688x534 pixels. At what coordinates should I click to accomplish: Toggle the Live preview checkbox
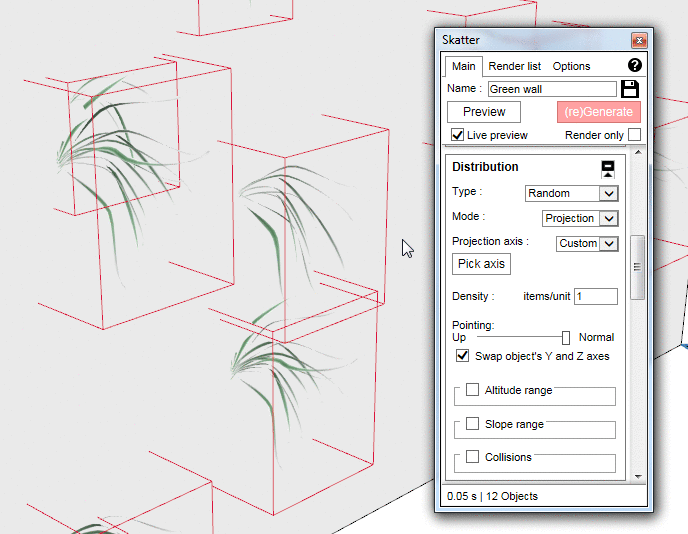coord(458,135)
